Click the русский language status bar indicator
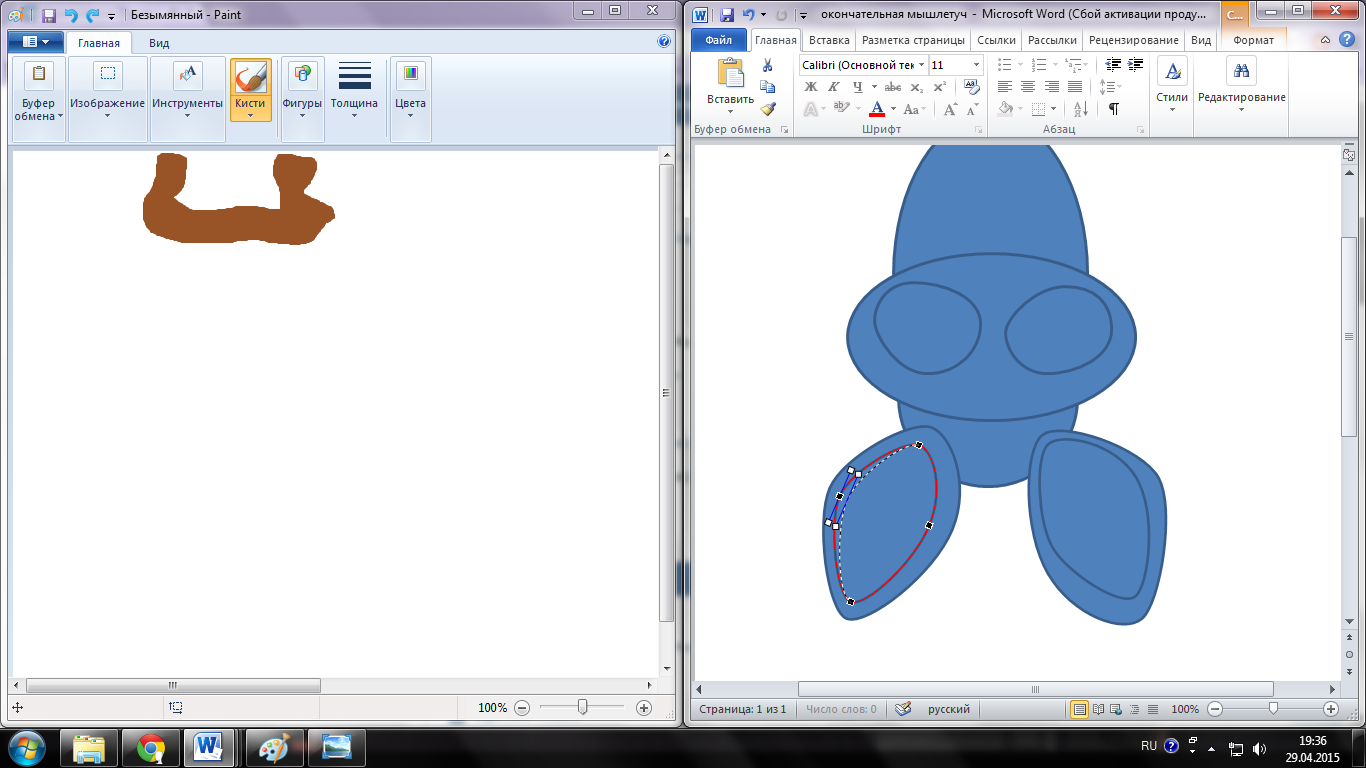Image resolution: width=1366 pixels, height=768 pixels. [x=949, y=709]
